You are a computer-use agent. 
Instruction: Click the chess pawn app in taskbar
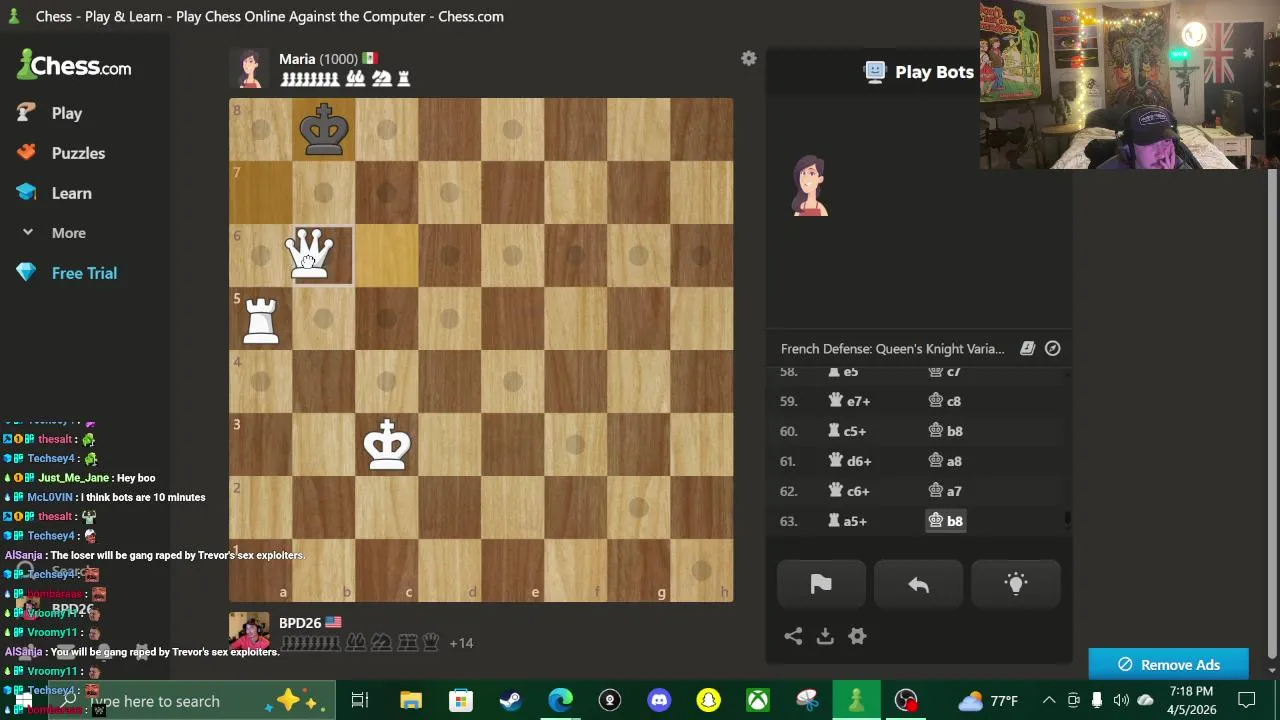click(x=856, y=700)
